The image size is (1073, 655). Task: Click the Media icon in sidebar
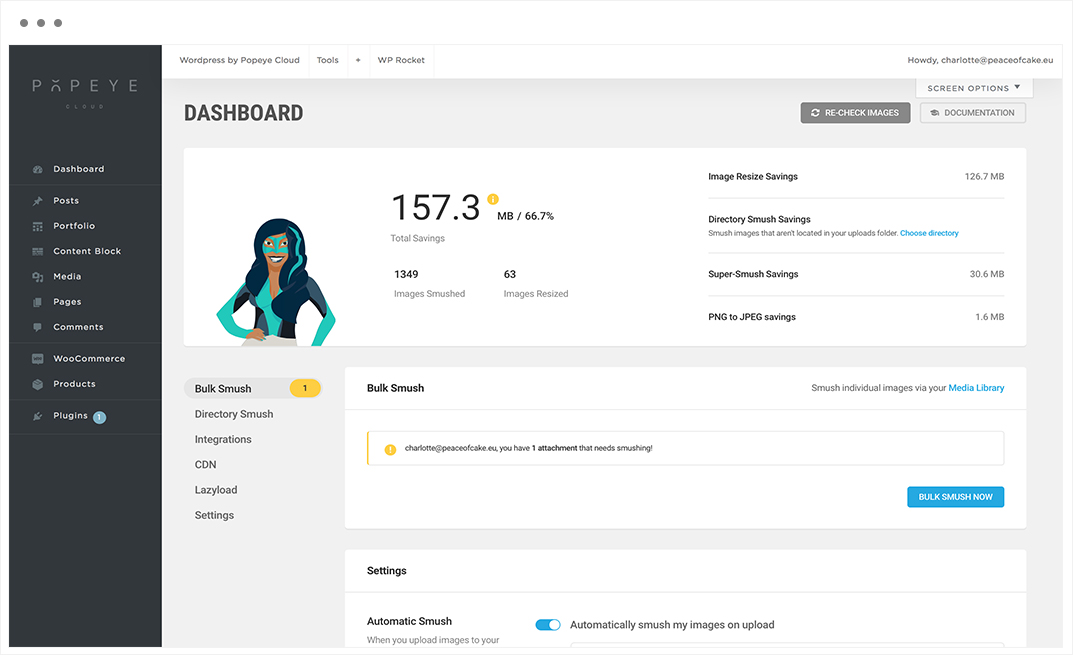click(x=38, y=277)
